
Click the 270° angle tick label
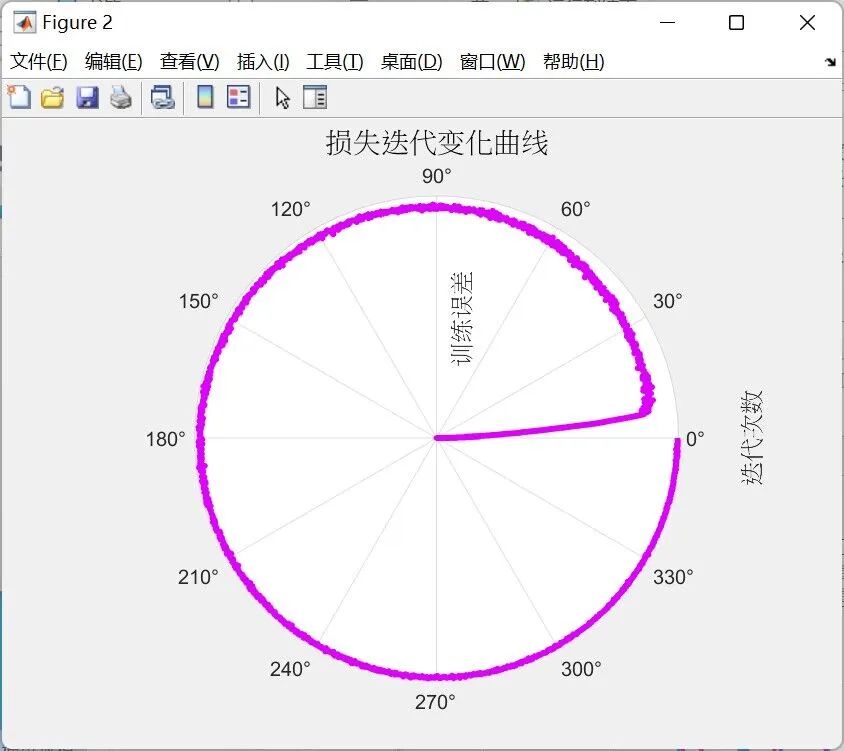[435, 702]
